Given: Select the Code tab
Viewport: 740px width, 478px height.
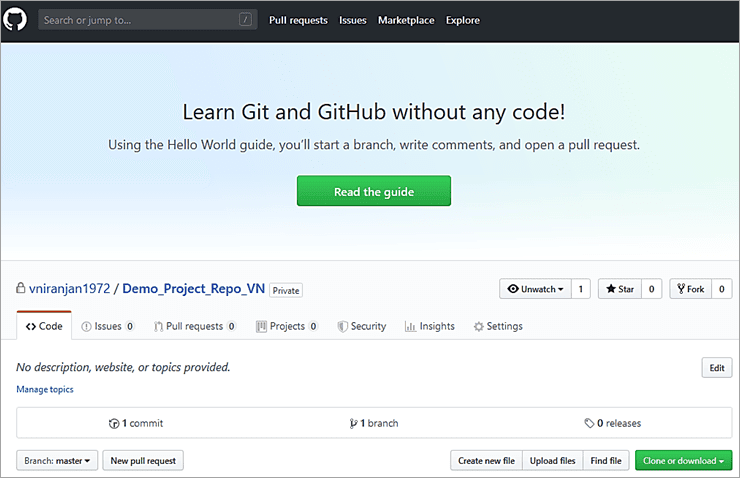Looking at the screenshot, I should coord(44,326).
